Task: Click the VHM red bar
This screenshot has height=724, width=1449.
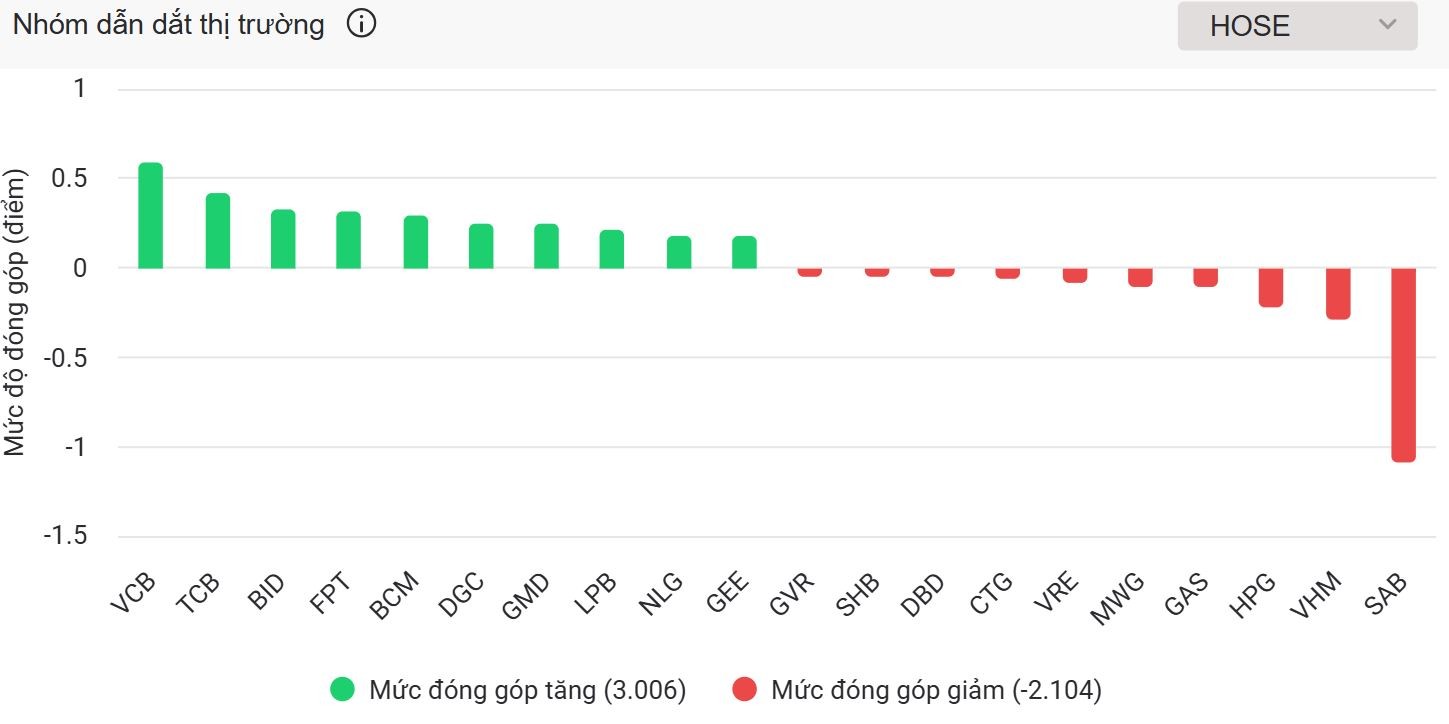Action: coord(1338,293)
